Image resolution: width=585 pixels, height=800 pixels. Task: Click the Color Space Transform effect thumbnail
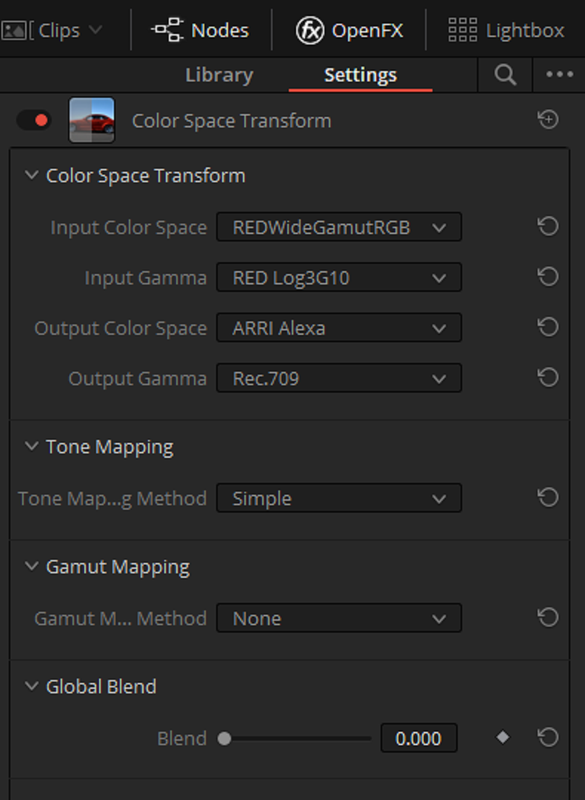click(x=92, y=120)
